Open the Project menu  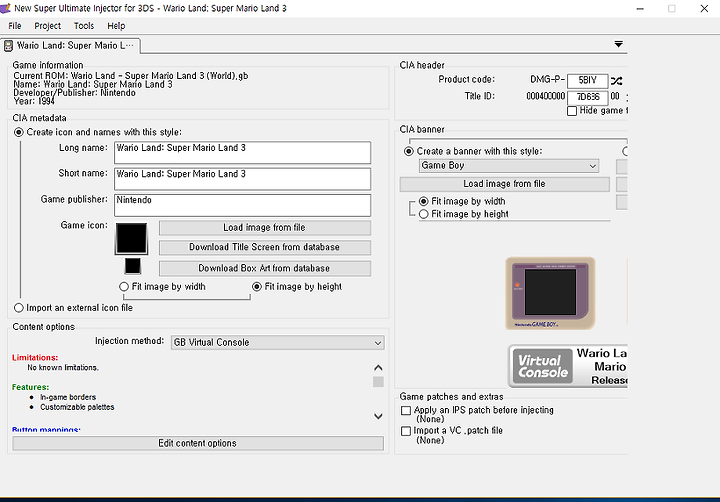(x=47, y=26)
